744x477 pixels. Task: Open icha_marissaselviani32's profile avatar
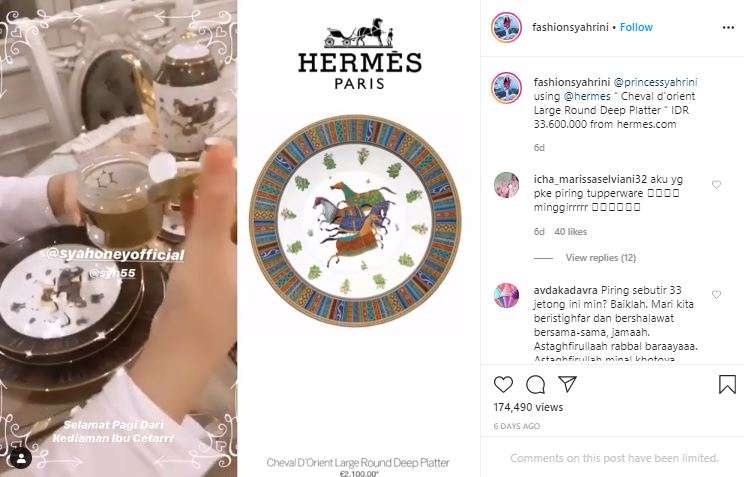[x=506, y=185]
